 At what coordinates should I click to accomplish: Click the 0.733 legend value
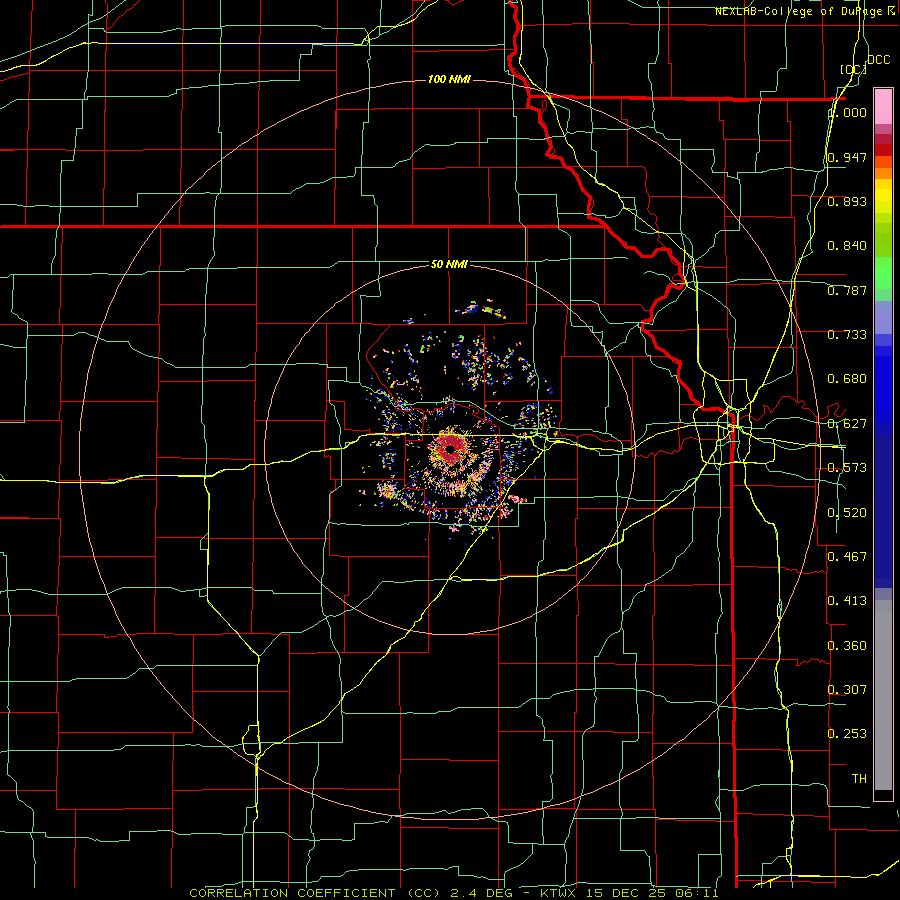click(847, 335)
